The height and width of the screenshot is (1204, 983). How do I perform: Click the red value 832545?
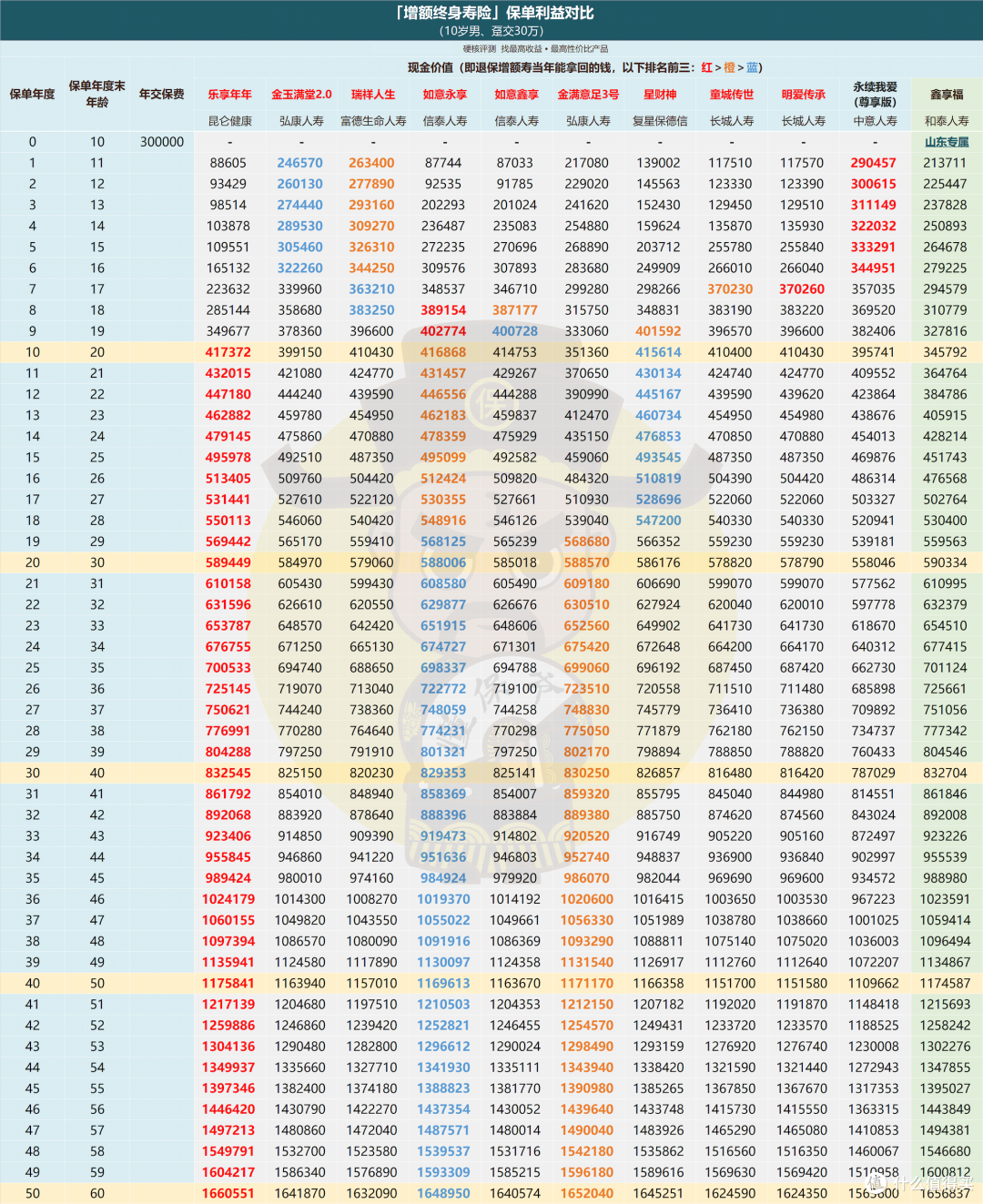click(228, 773)
